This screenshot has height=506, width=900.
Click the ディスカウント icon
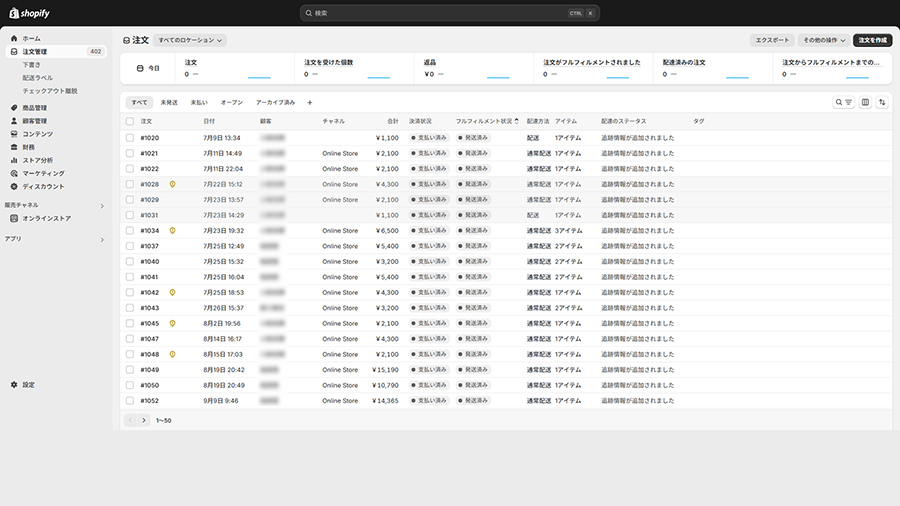coord(14,186)
